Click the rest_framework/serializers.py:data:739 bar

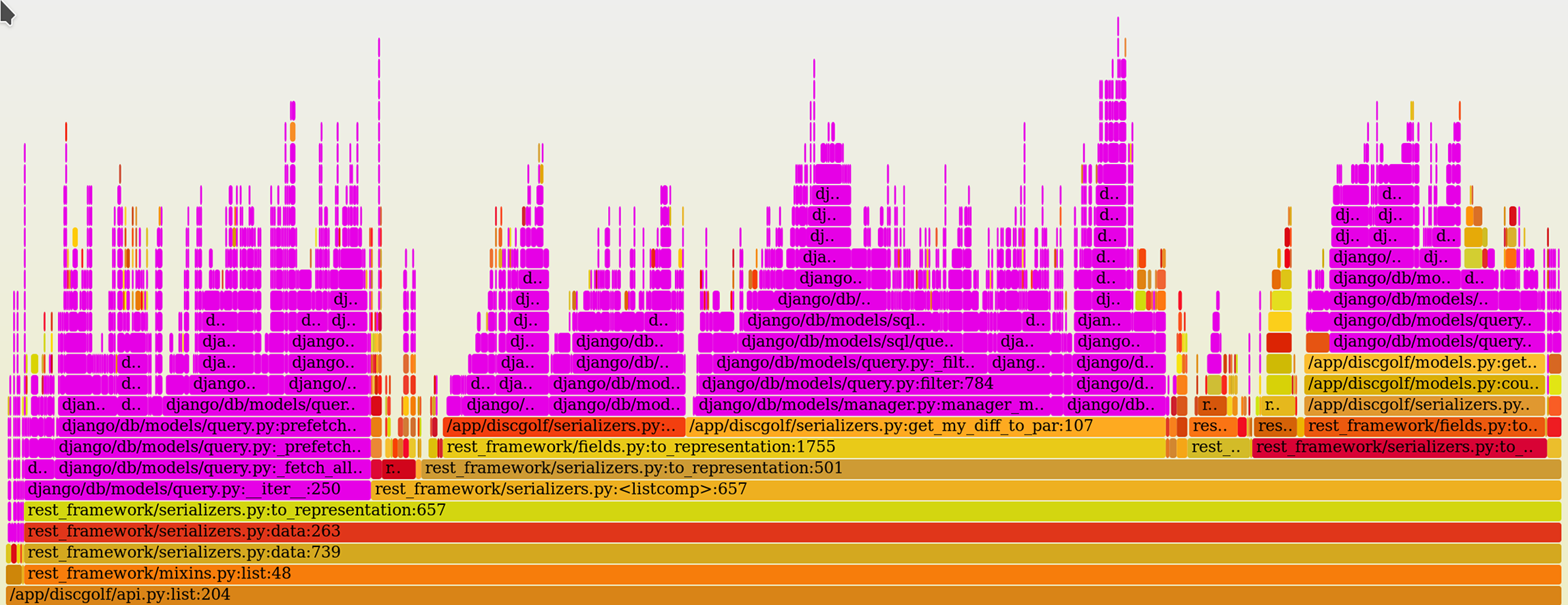(x=792, y=553)
